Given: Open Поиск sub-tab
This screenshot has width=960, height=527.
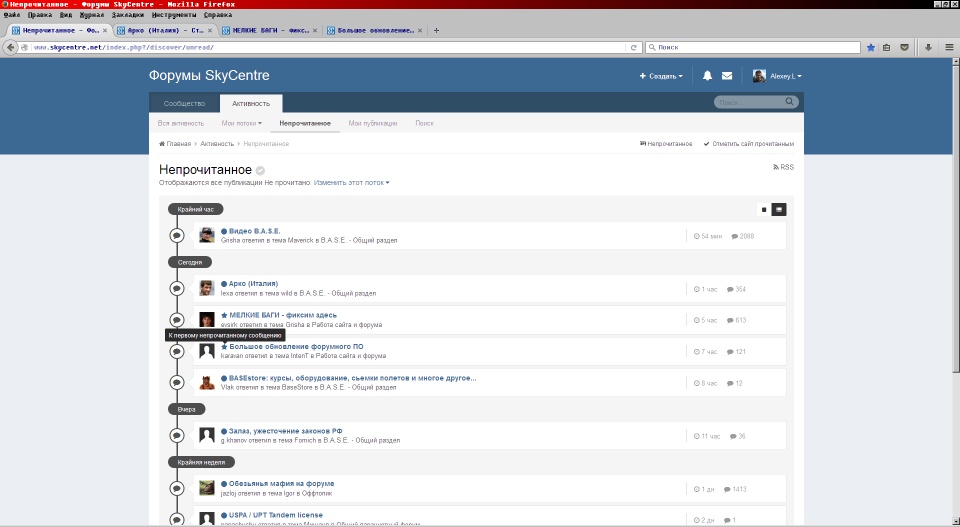Looking at the screenshot, I should pos(424,123).
